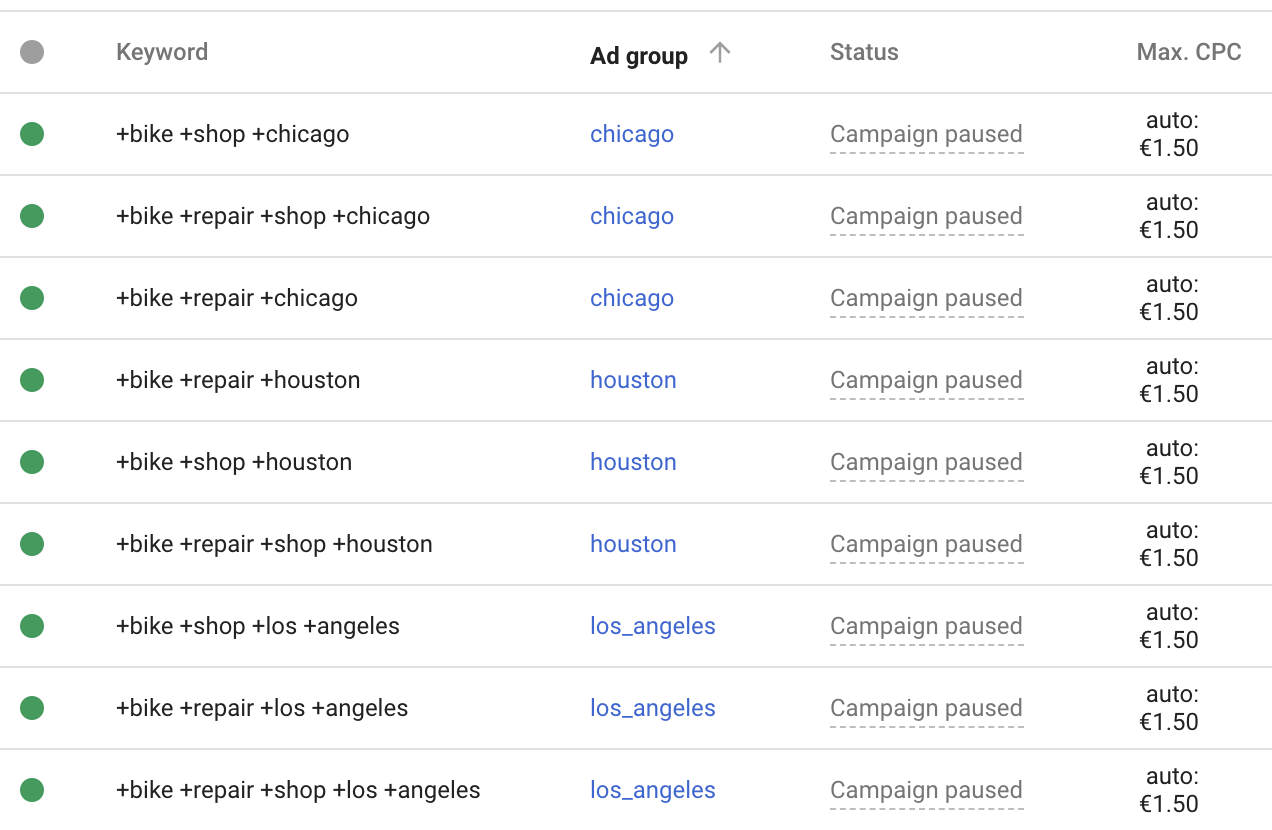Open chicago ad group for +bike +shop +chicago
Image resolution: width=1272 pixels, height=830 pixels.
click(x=632, y=134)
